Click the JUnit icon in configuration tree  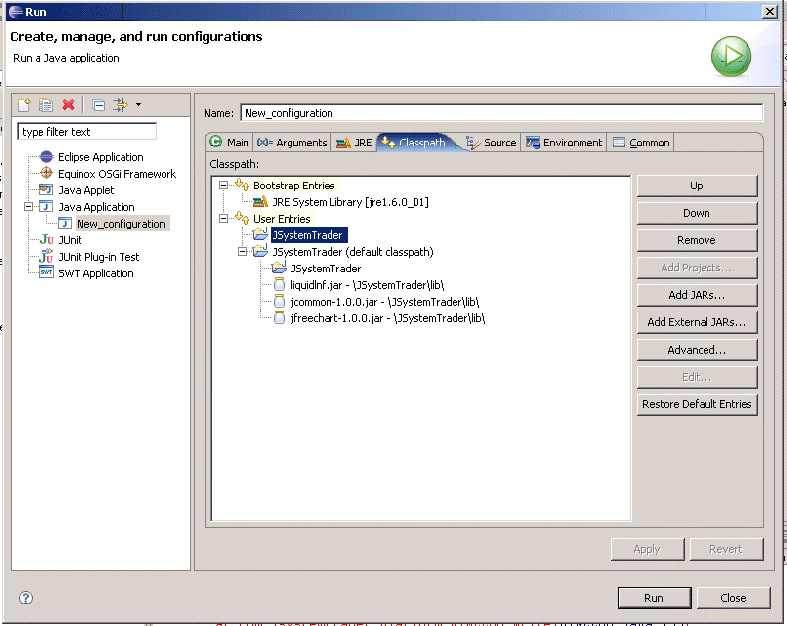coord(46,239)
